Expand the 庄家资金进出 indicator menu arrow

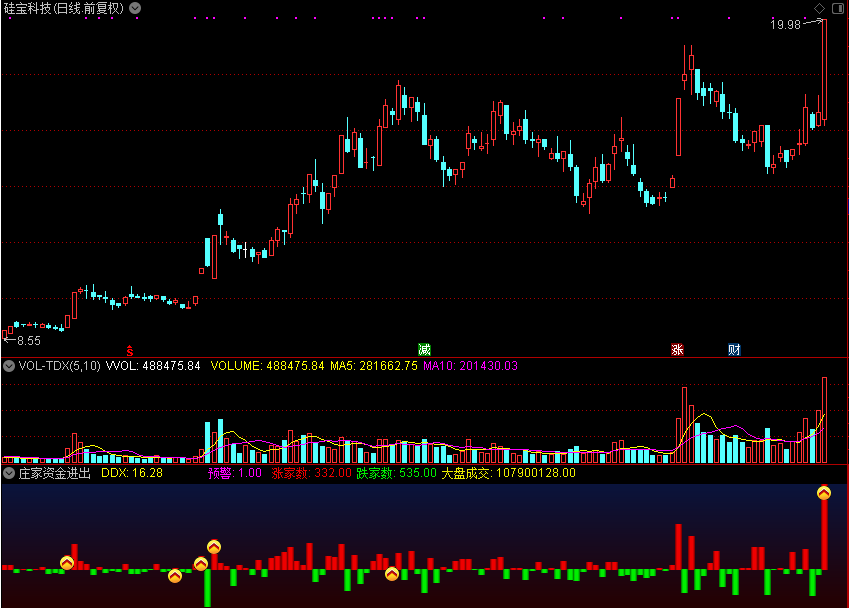point(9,473)
